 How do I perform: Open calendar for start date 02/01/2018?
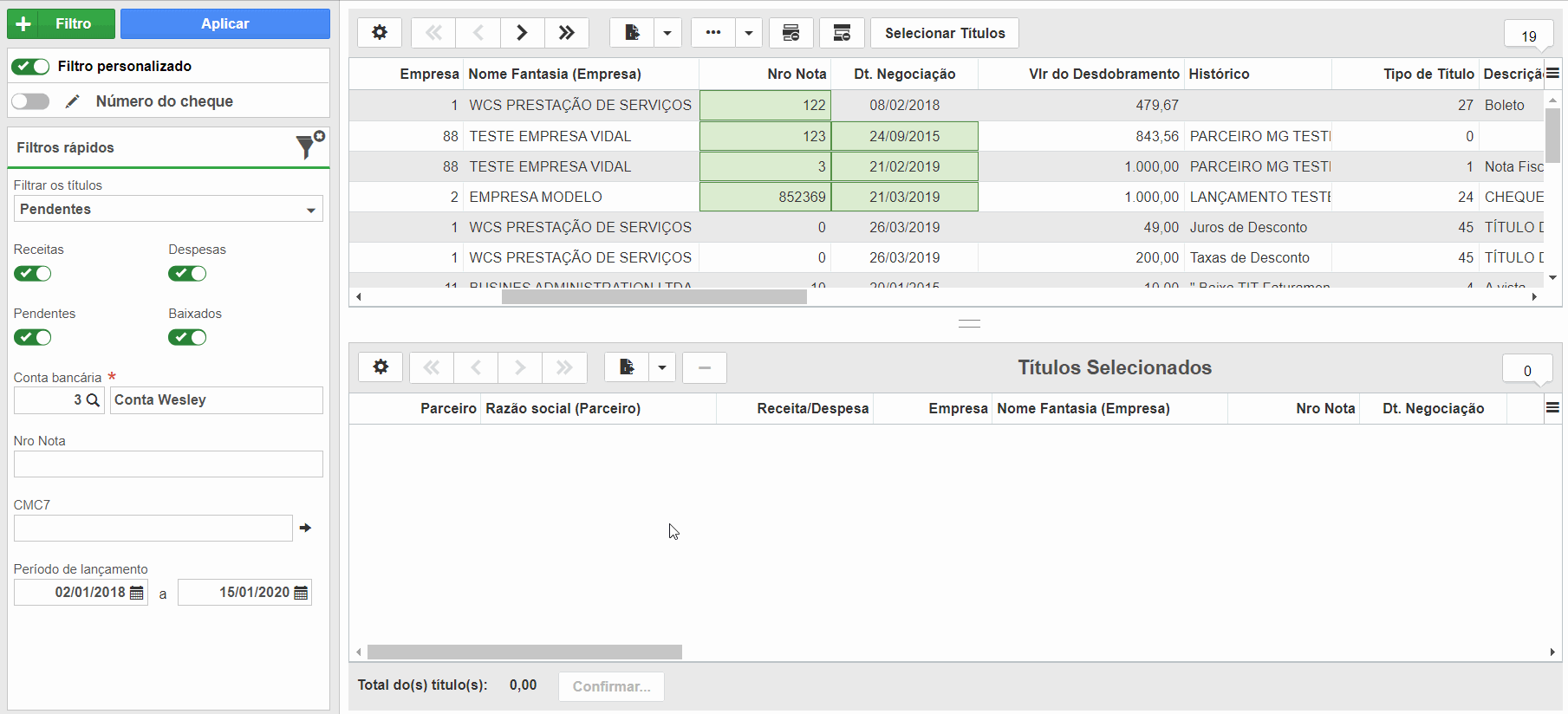[x=137, y=593]
